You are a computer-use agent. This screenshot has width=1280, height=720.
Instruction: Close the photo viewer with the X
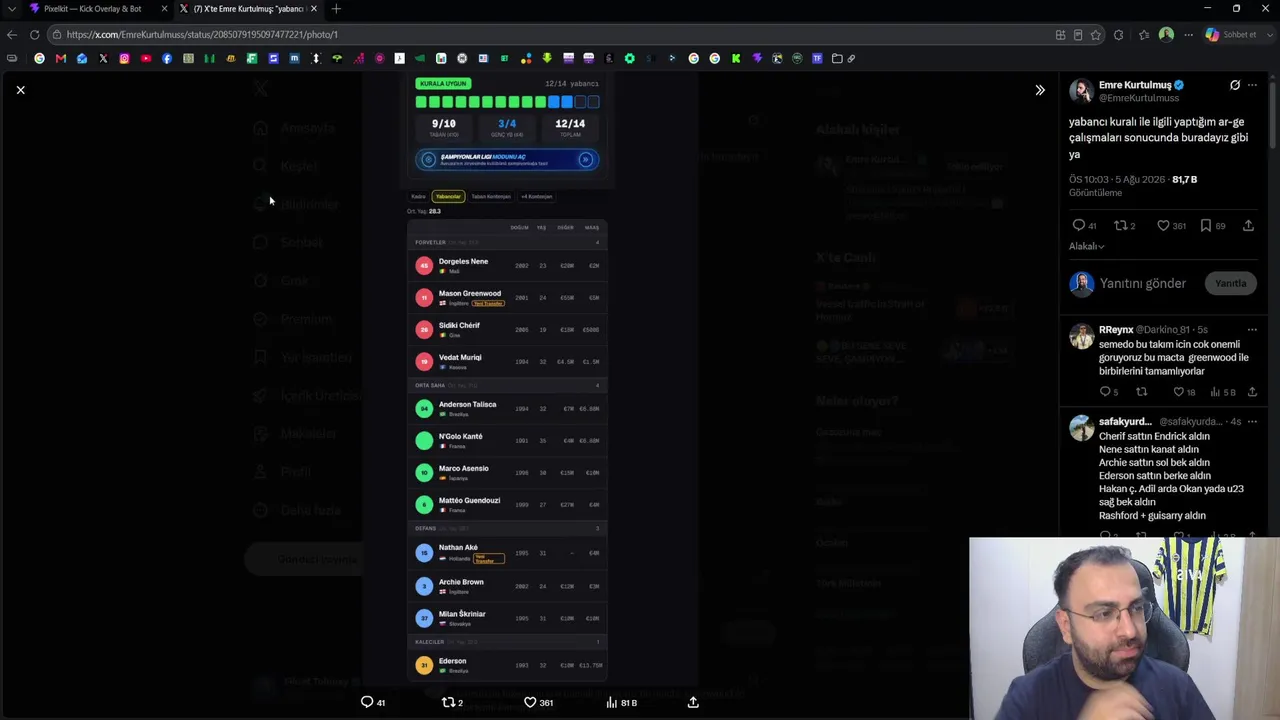20,90
